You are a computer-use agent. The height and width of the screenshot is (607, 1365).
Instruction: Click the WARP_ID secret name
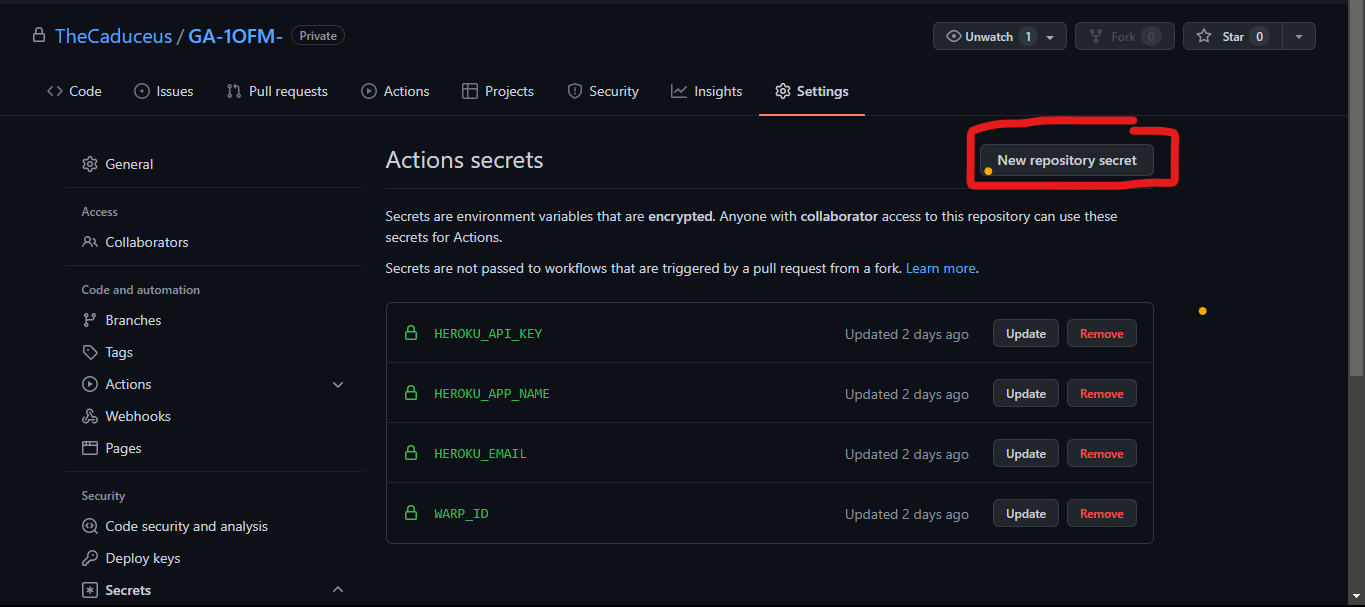point(461,514)
